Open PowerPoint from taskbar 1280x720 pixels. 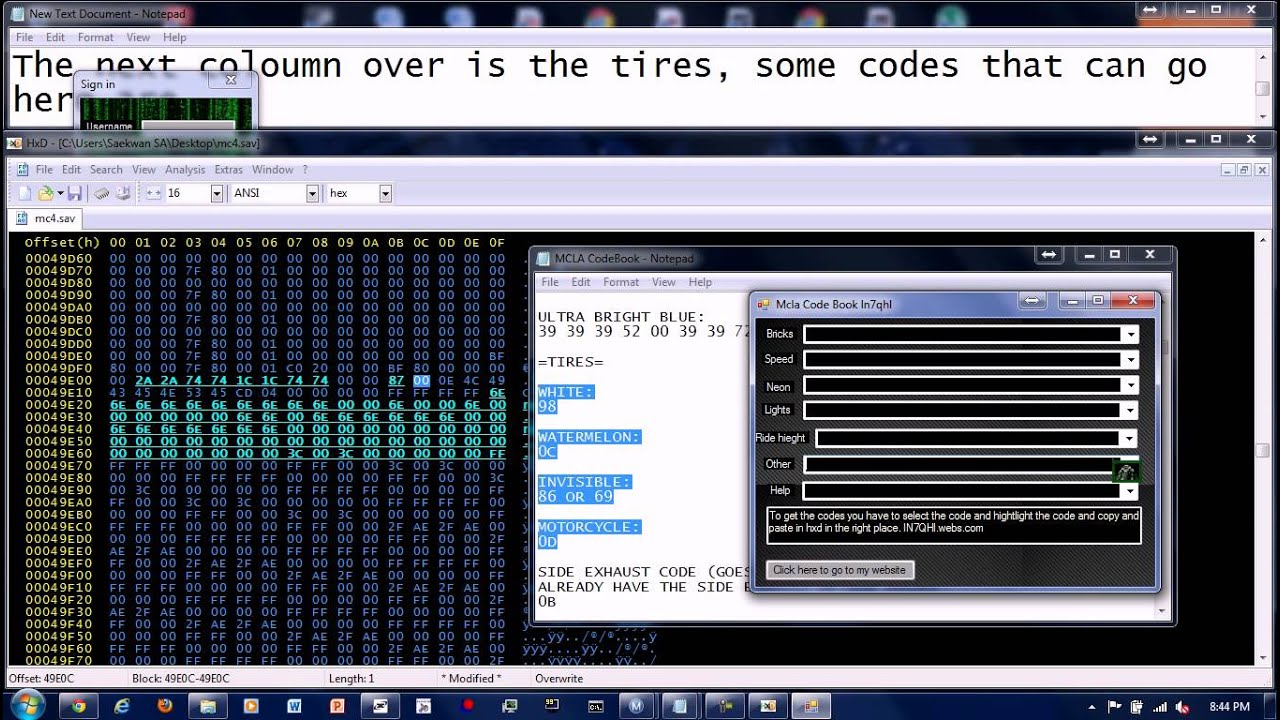pyautogui.click(x=337, y=706)
